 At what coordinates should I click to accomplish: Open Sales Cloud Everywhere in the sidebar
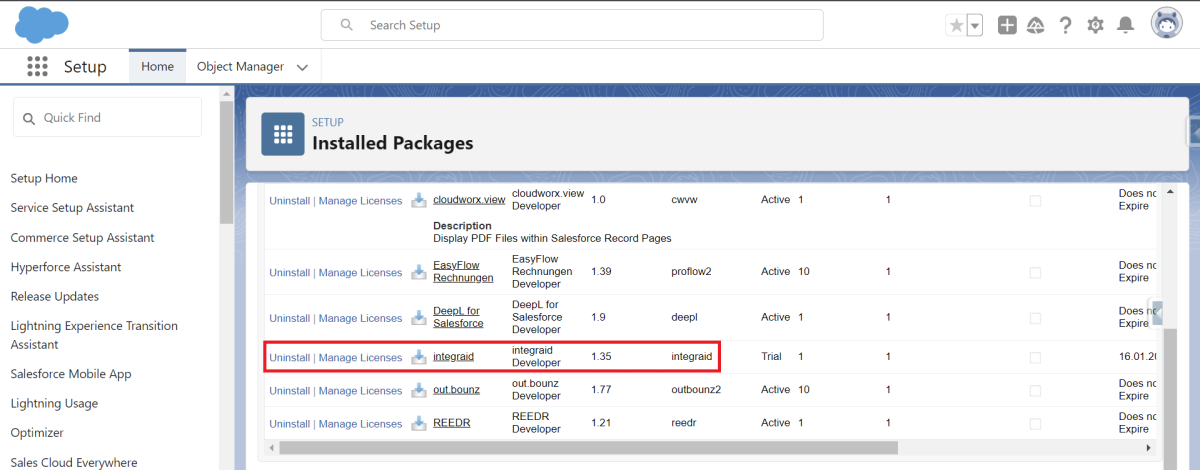(74, 462)
